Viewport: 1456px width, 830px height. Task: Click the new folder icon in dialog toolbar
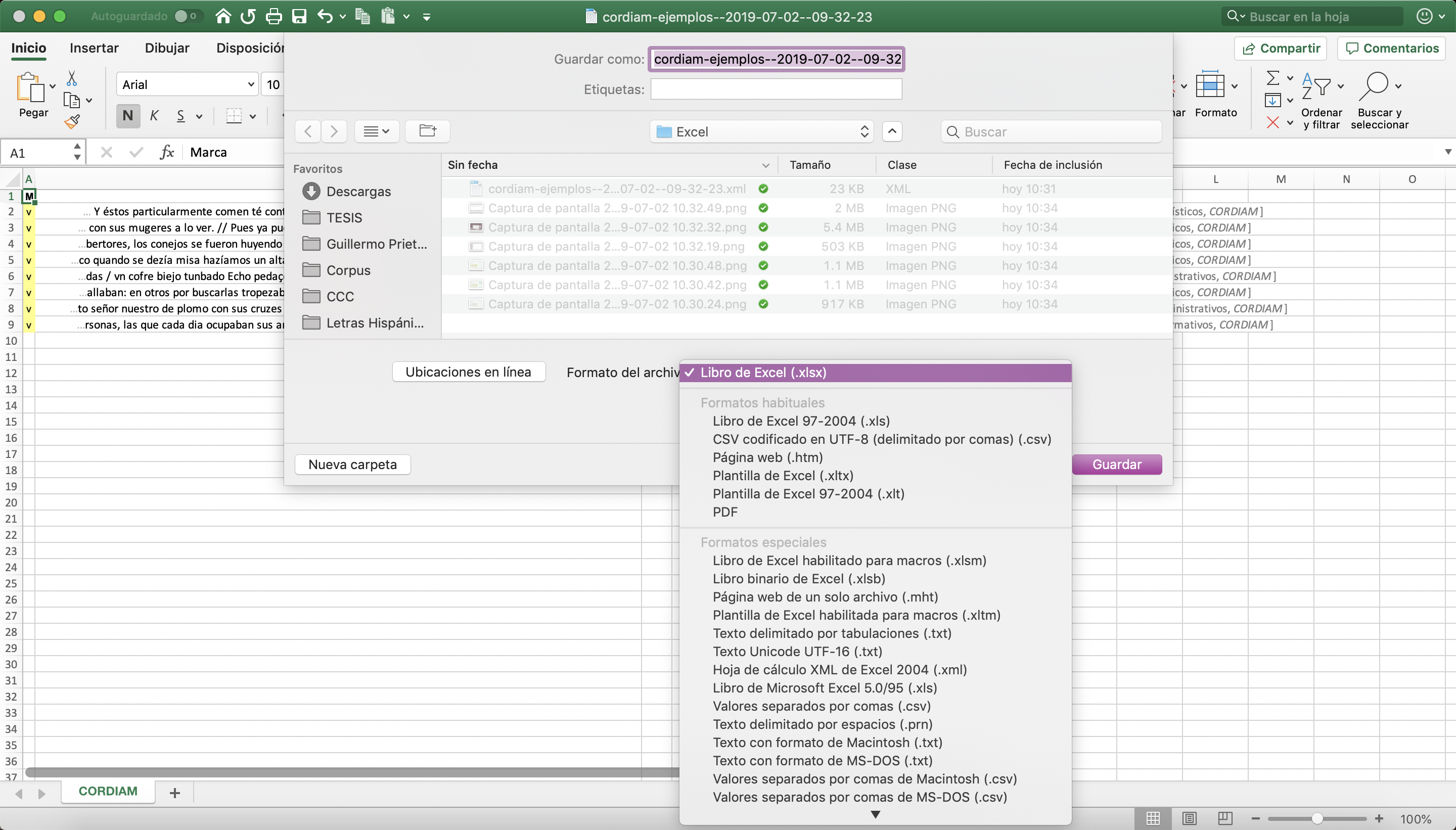pos(428,131)
